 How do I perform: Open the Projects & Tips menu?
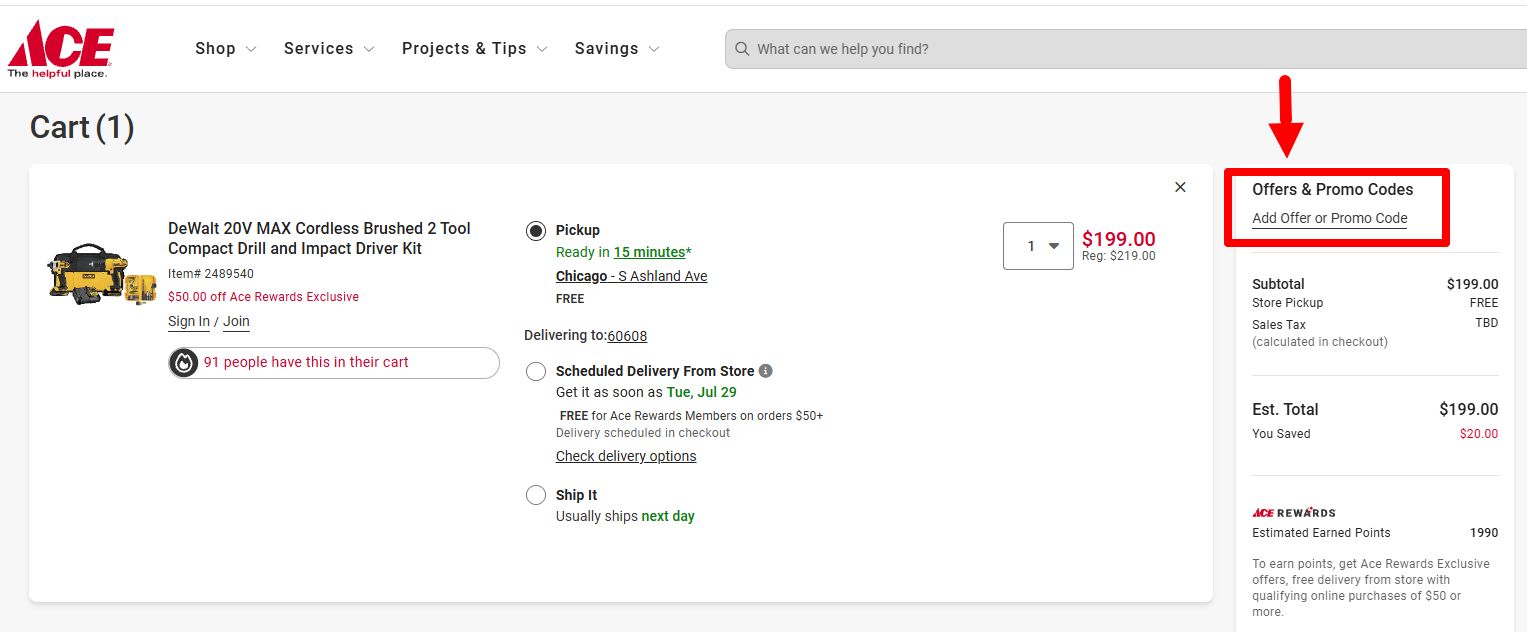click(475, 48)
